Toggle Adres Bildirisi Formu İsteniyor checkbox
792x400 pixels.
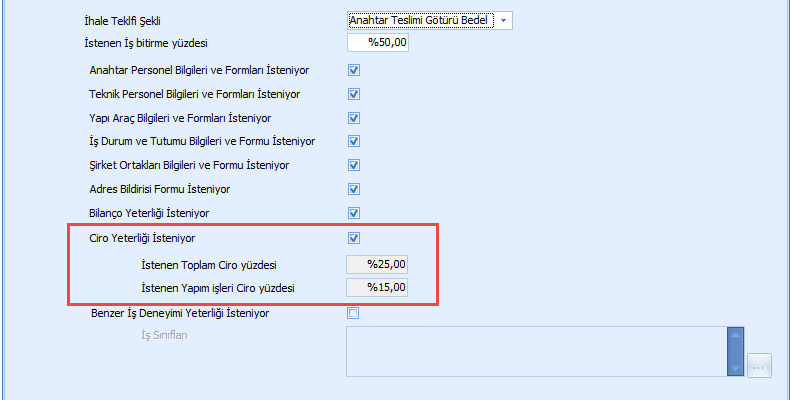[353, 189]
